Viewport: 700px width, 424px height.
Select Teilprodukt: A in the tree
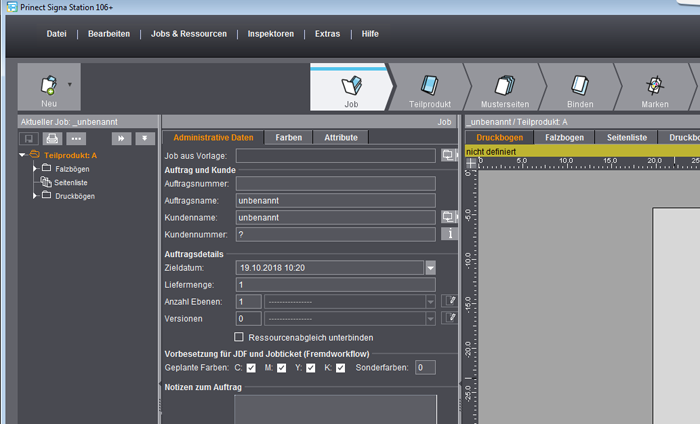70,155
